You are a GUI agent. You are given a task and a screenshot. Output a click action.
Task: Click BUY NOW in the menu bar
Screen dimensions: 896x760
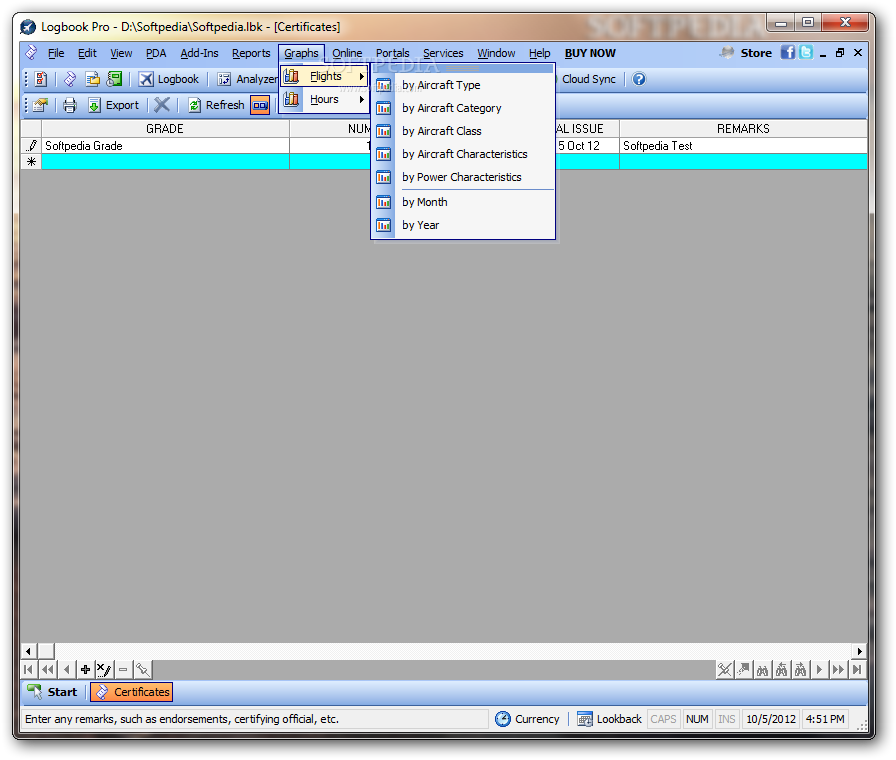590,53
